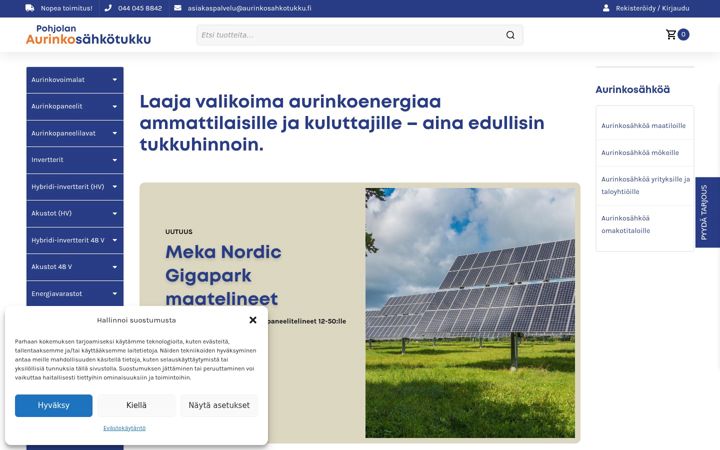The height and width of the screenshot is (450, 720).
Task: Expand Aurinkopaneelilavat menu arrow
Action: pos(115,133)
